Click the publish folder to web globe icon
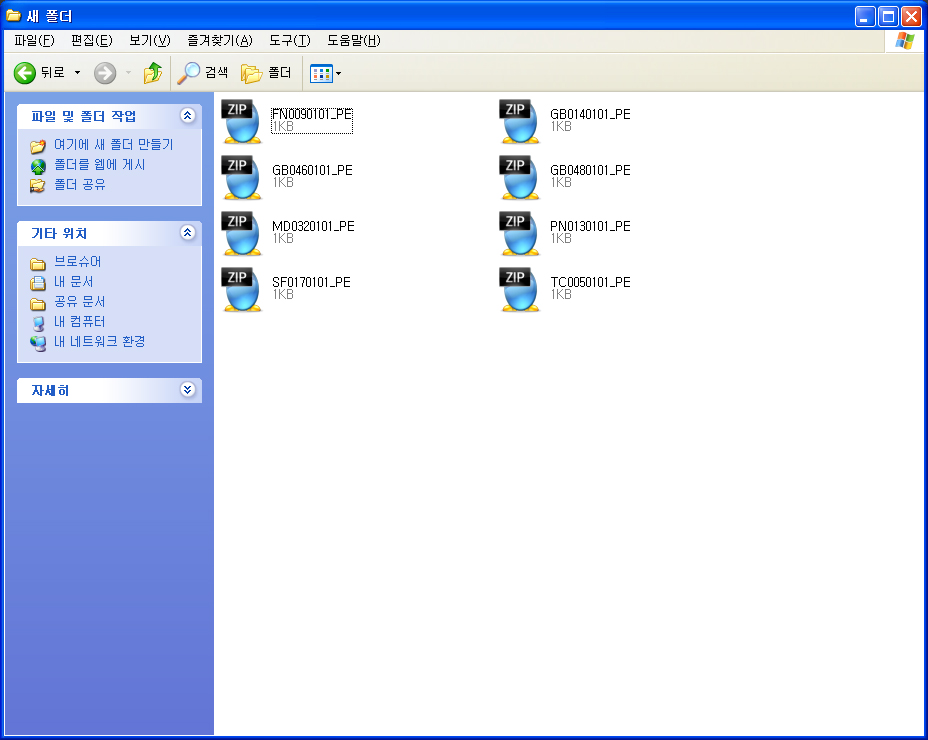Viewport: 928px width, 740px height. 38,166
